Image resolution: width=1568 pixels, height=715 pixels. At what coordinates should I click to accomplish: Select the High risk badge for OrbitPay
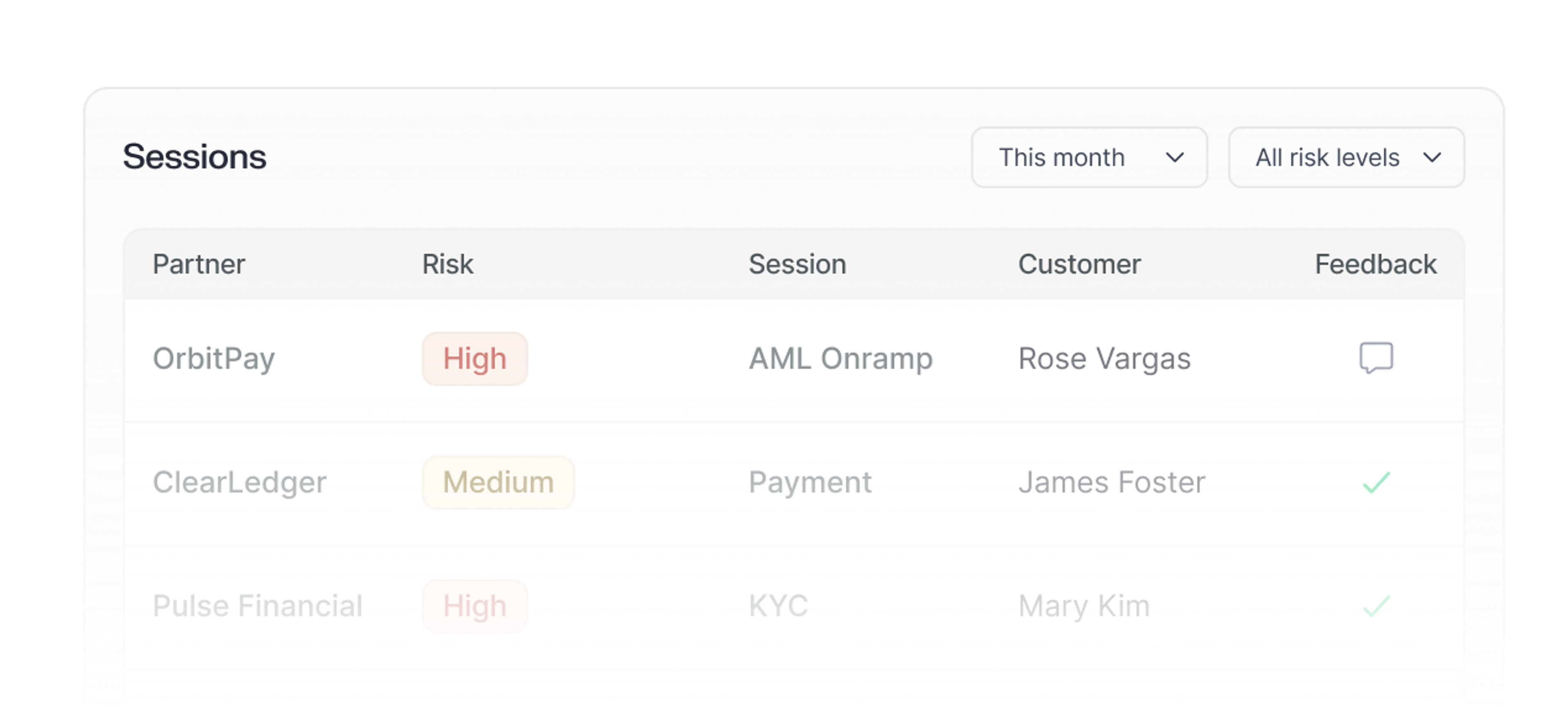pos(475,359)
